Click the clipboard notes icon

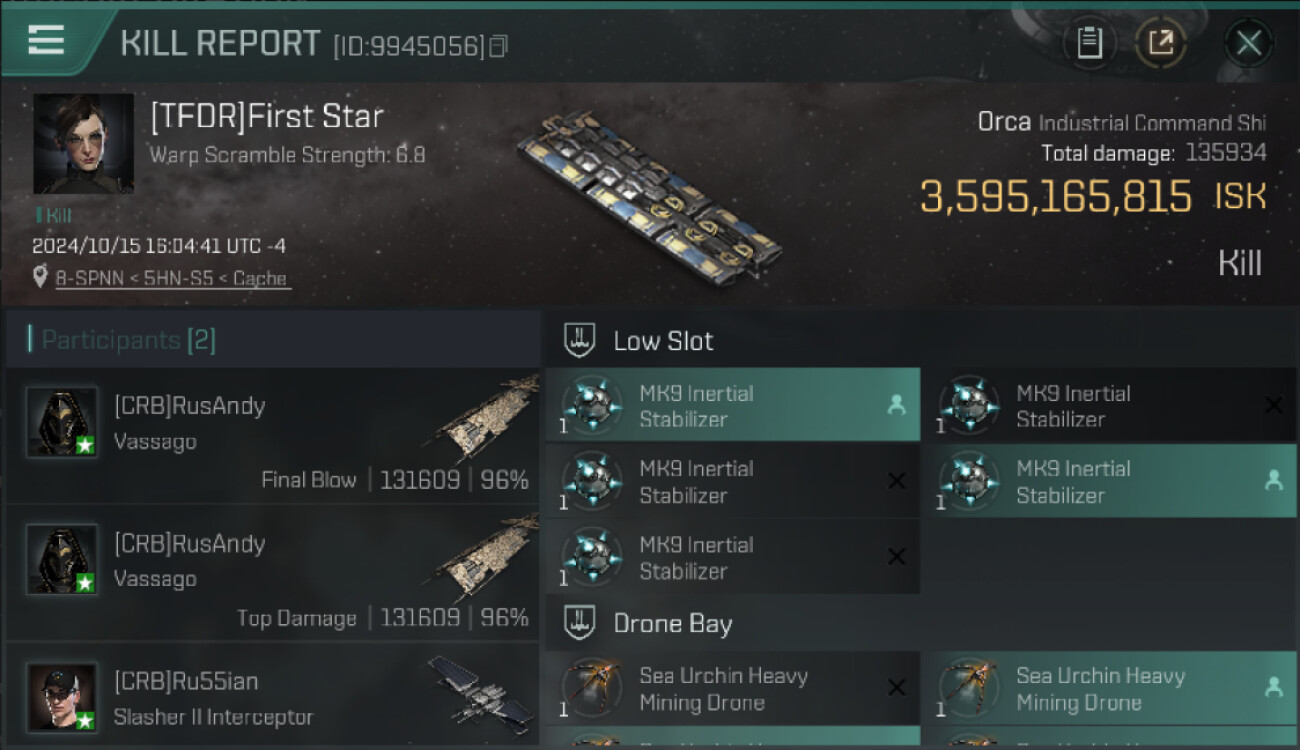(x=1089, y=43)
